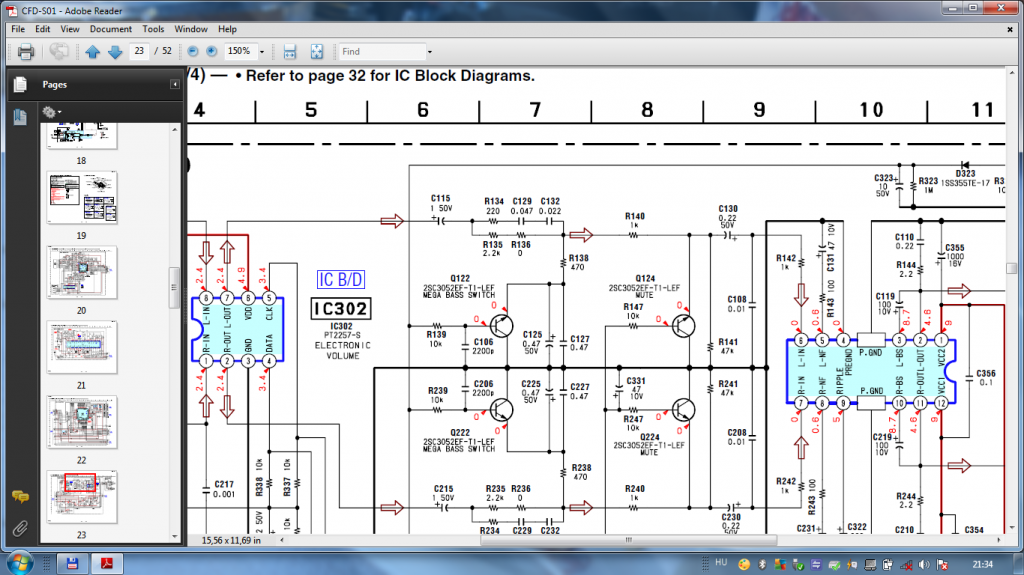Click into the Find text box
Screen dimensions: 1024x575
click(x=381, y=52)
